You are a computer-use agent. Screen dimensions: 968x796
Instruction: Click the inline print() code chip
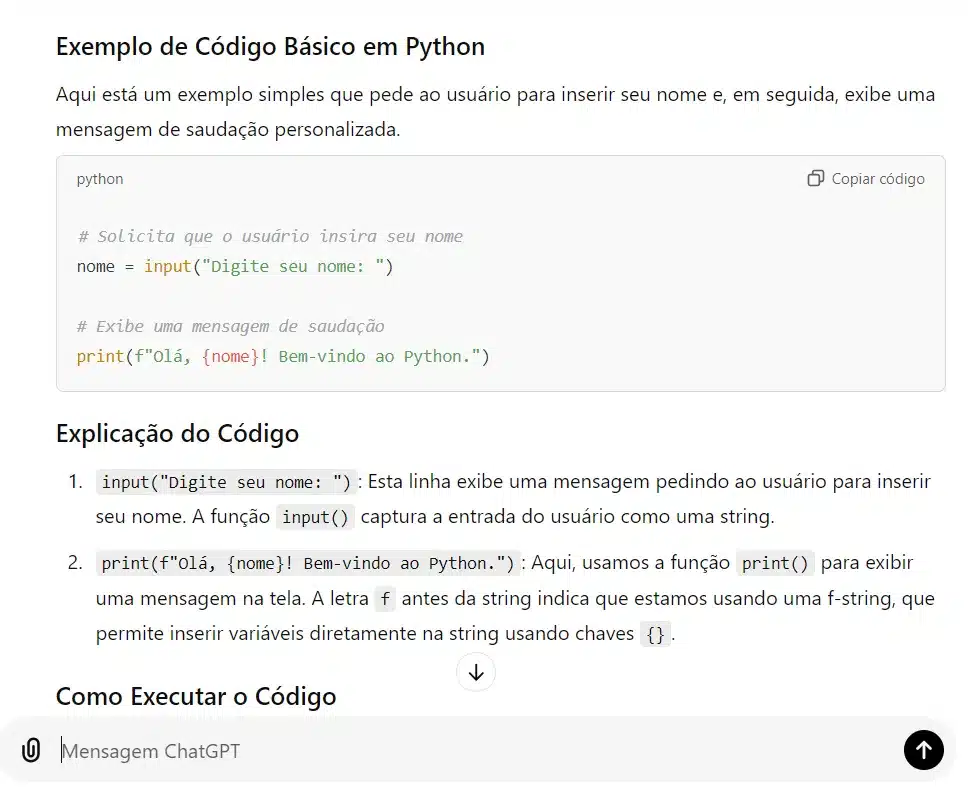pyautogui.click(x=776, y=563)
